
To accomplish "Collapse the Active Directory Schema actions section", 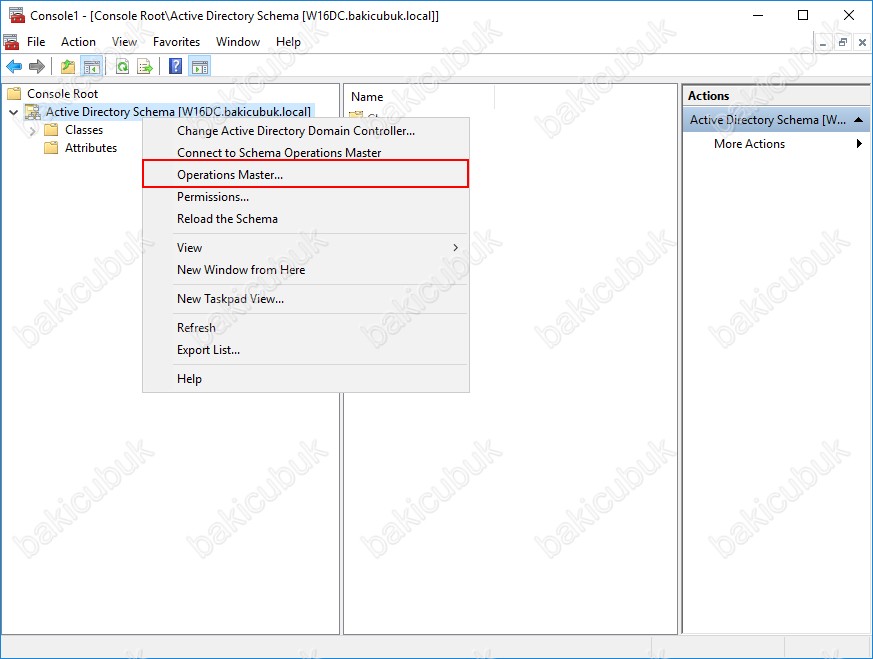I will click(859, 120).
